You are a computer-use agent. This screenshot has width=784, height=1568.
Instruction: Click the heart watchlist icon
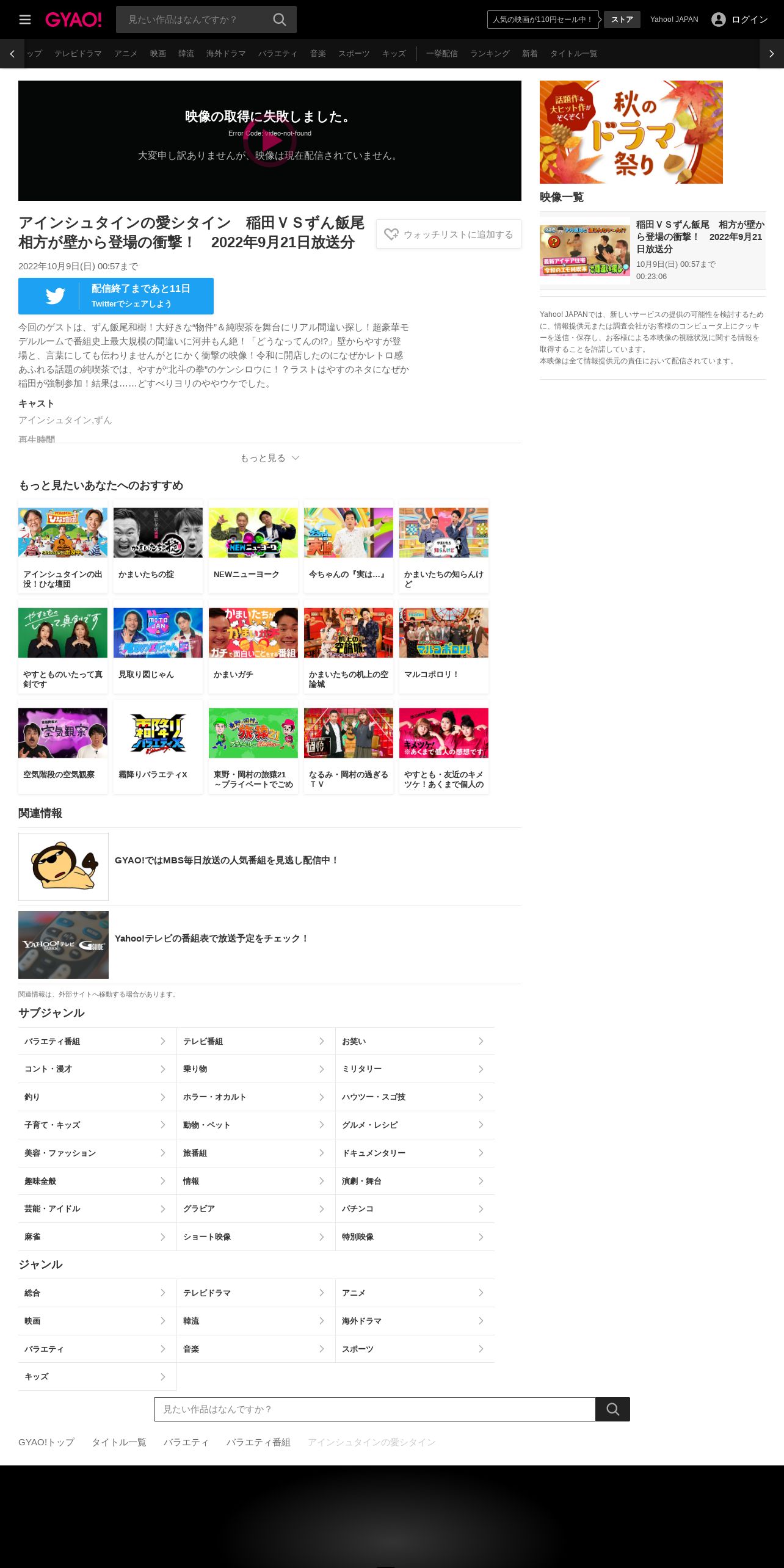(391, 234)
